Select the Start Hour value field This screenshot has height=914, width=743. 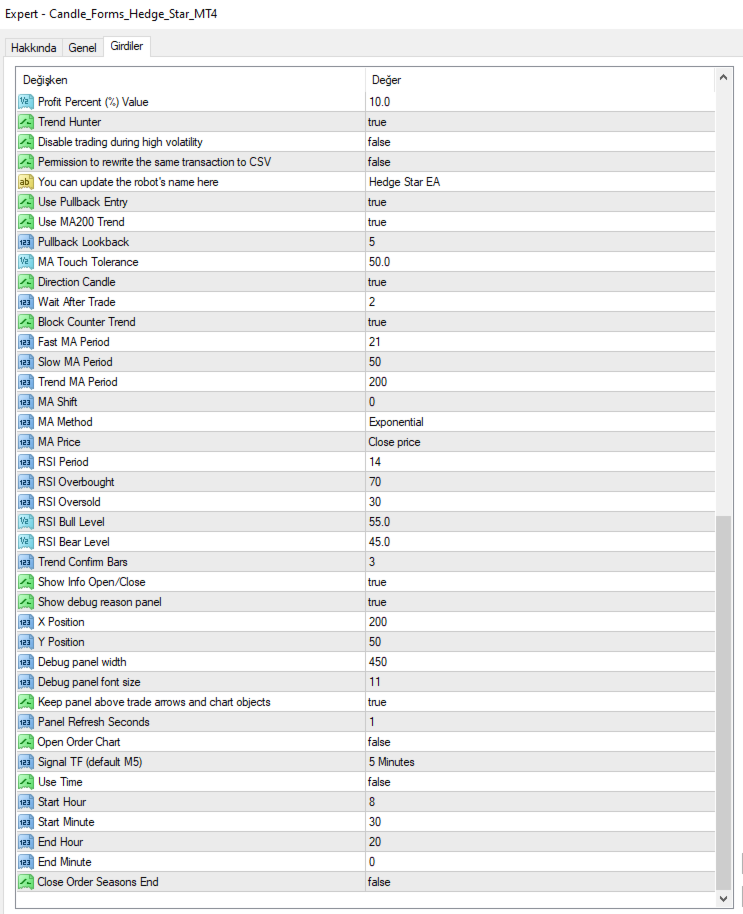pyautogui.click(x=540, y=802)
